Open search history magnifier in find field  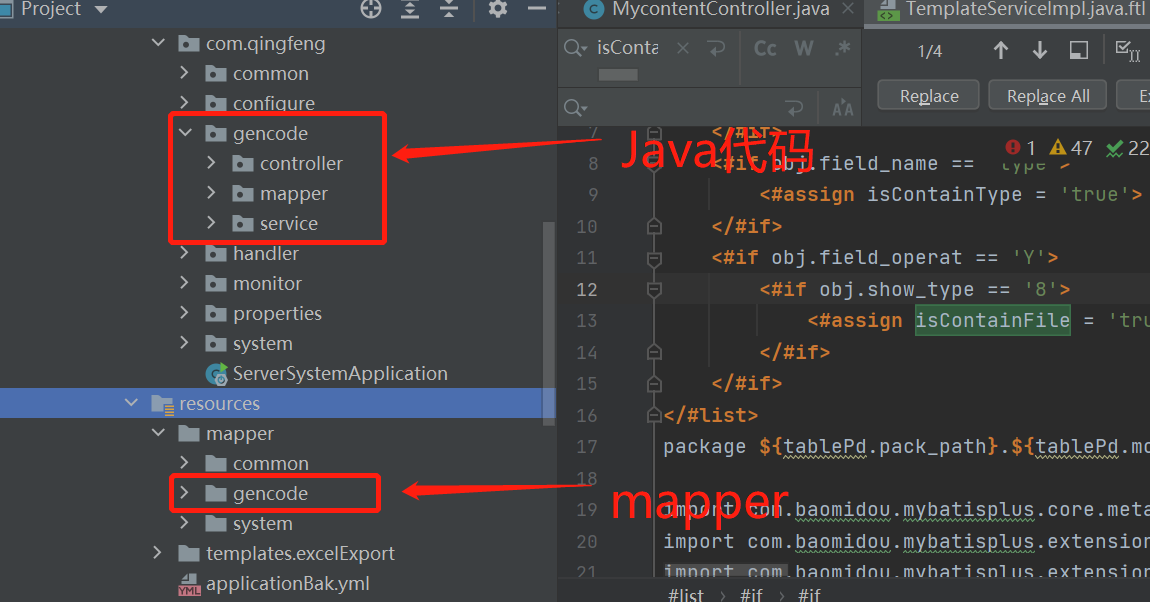click(x=576, y=48)
